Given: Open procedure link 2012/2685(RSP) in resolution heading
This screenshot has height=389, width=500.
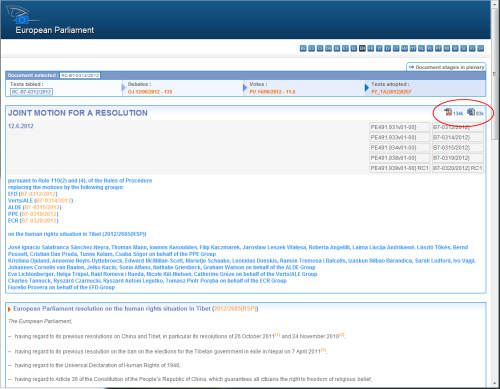Looking at the screenshot, I should point(235,309).
